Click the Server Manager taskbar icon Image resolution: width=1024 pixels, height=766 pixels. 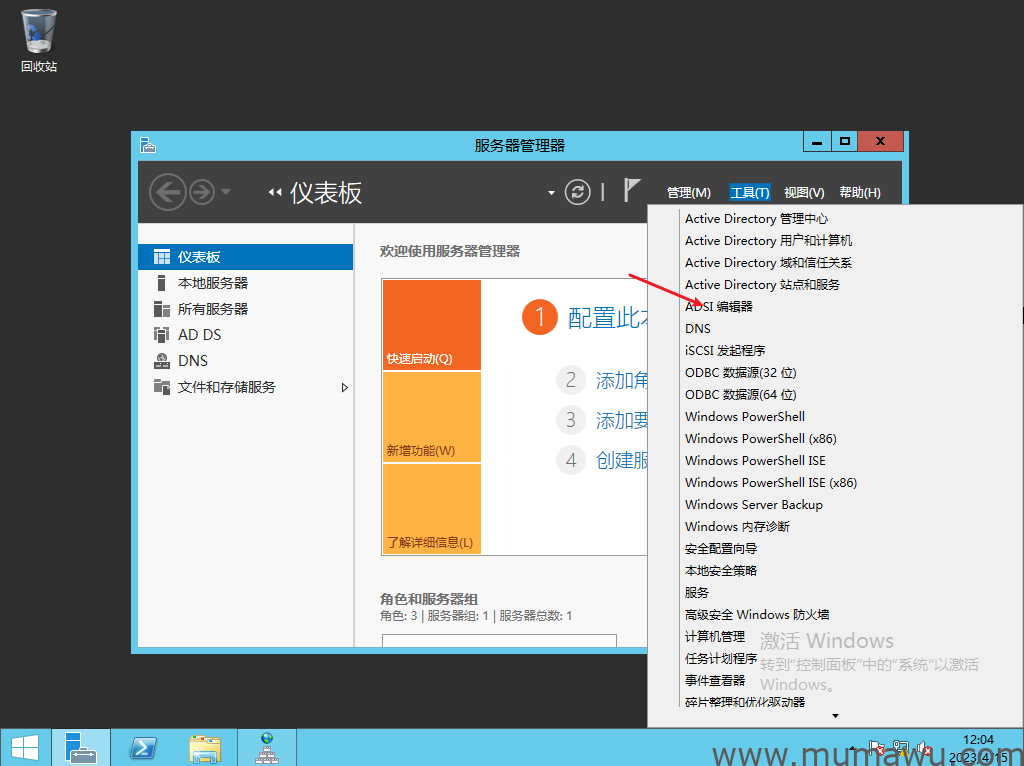80,747
